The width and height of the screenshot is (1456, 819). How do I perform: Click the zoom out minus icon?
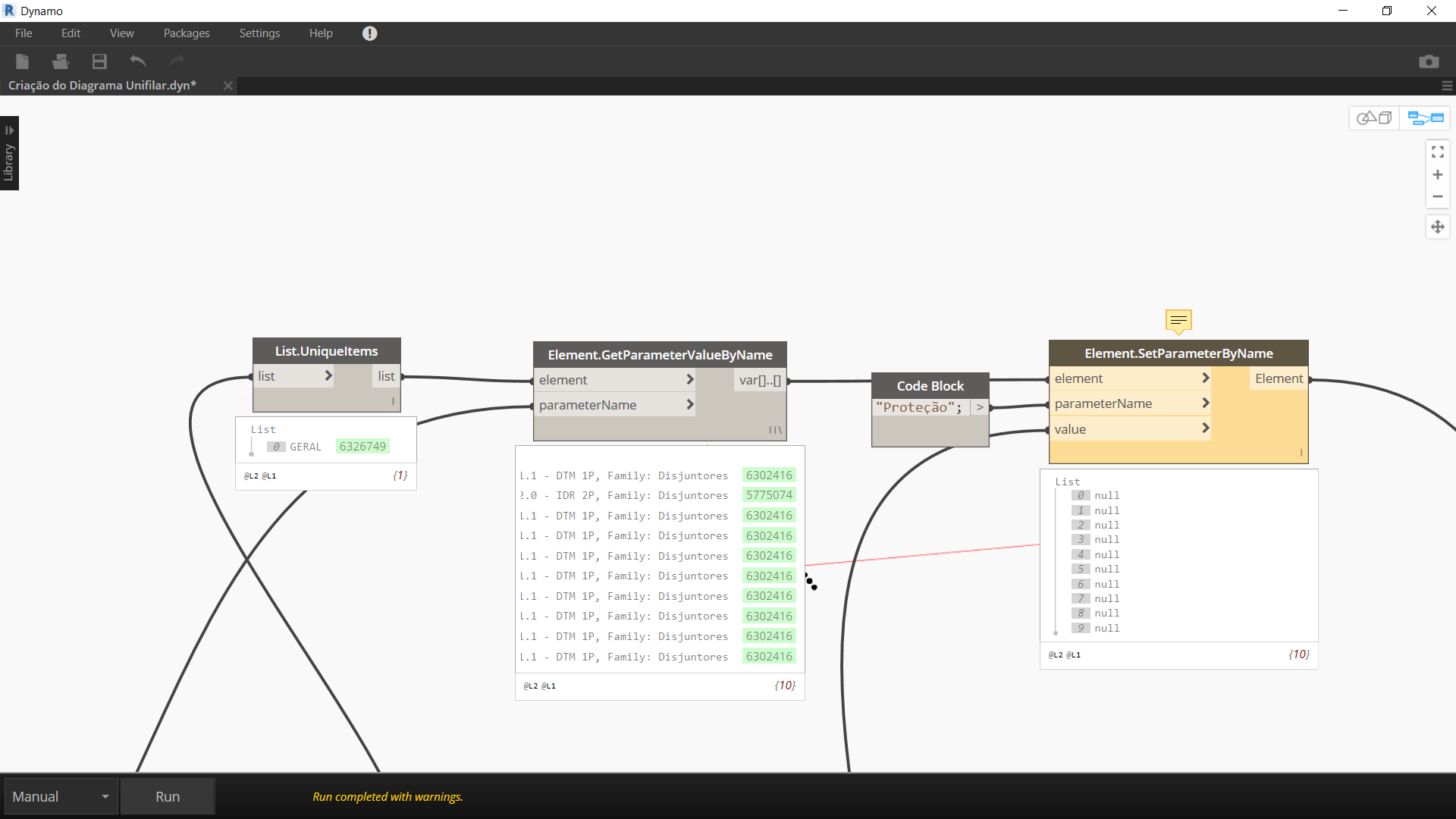click(x=1437, y=196)
